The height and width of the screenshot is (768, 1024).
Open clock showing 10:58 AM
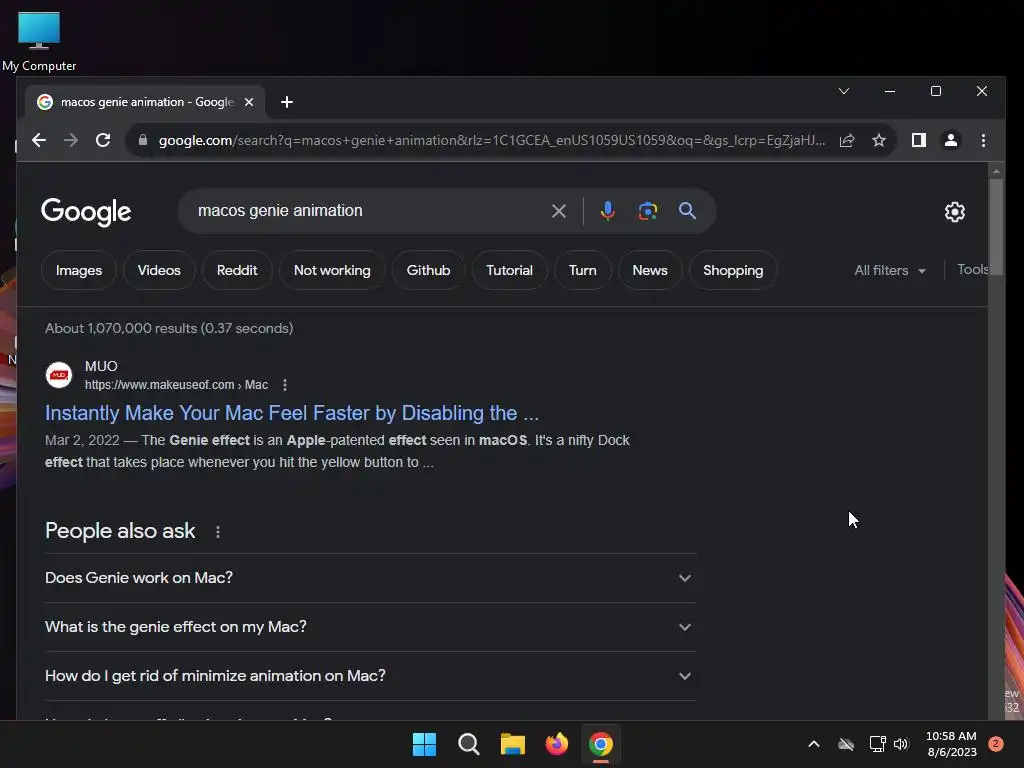click(x=952, y=744)
